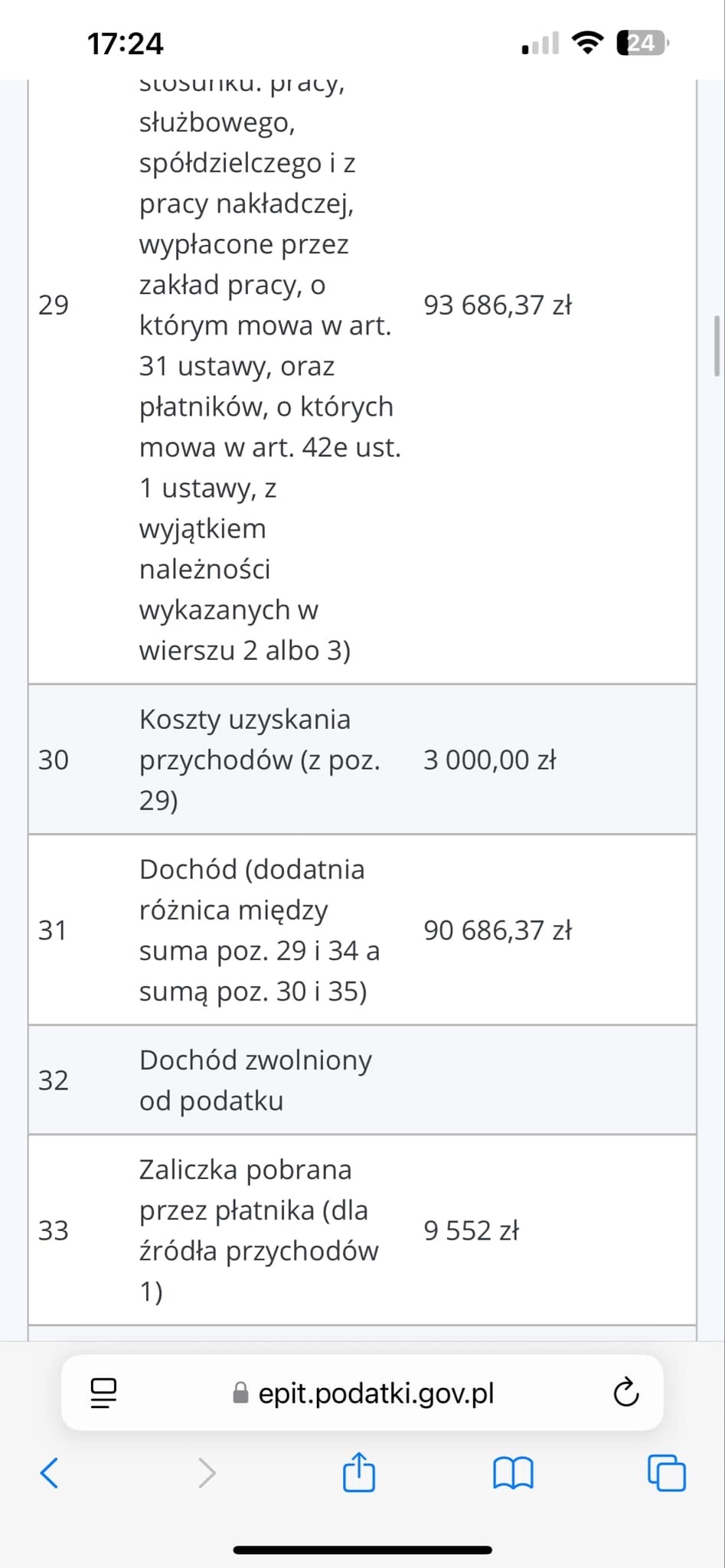Select the 93 686,37 zł amount
This screenshot has width=725, height=1568.
[498, 305]
